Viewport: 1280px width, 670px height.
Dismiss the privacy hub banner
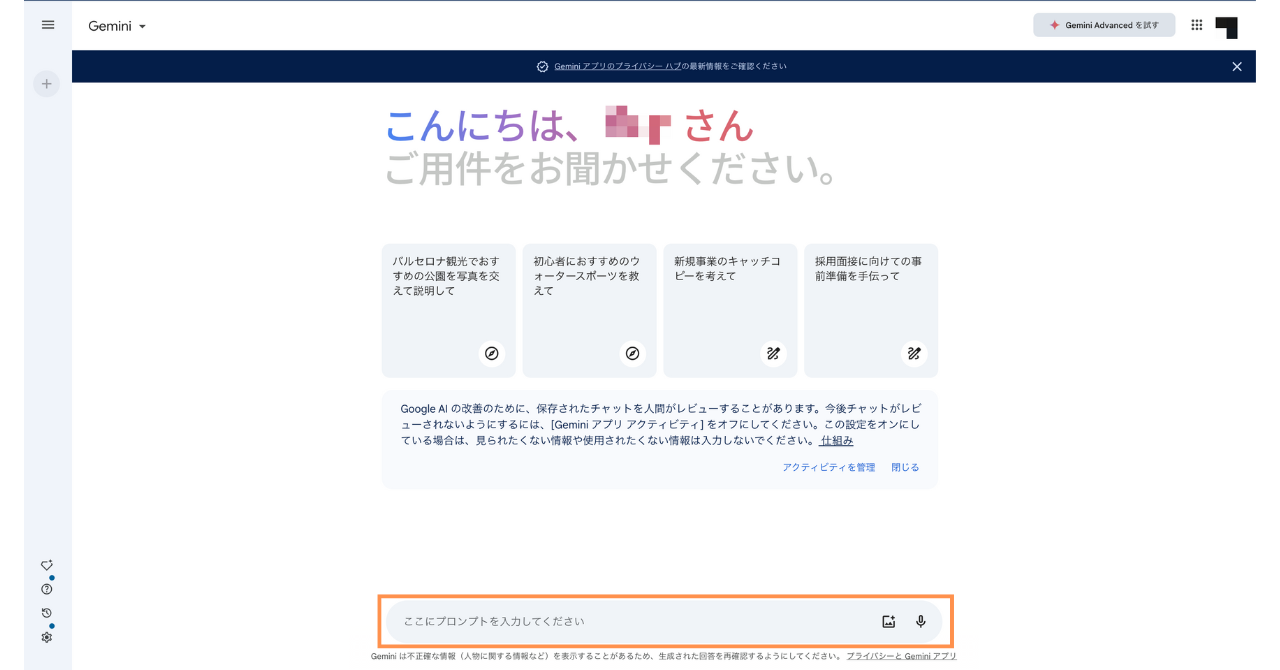pyautogui.click(x=1237, y=66)
